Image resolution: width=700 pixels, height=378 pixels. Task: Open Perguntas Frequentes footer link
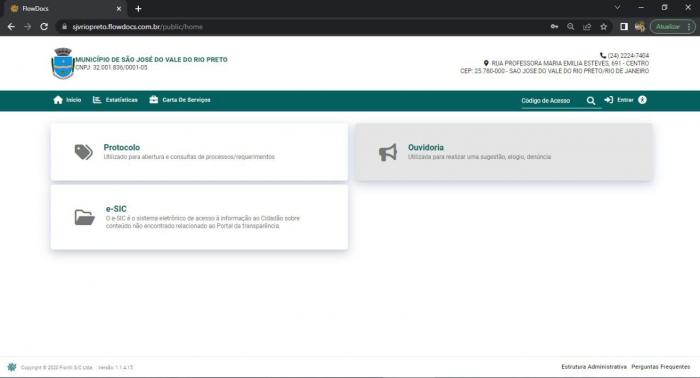pos(661,367)
